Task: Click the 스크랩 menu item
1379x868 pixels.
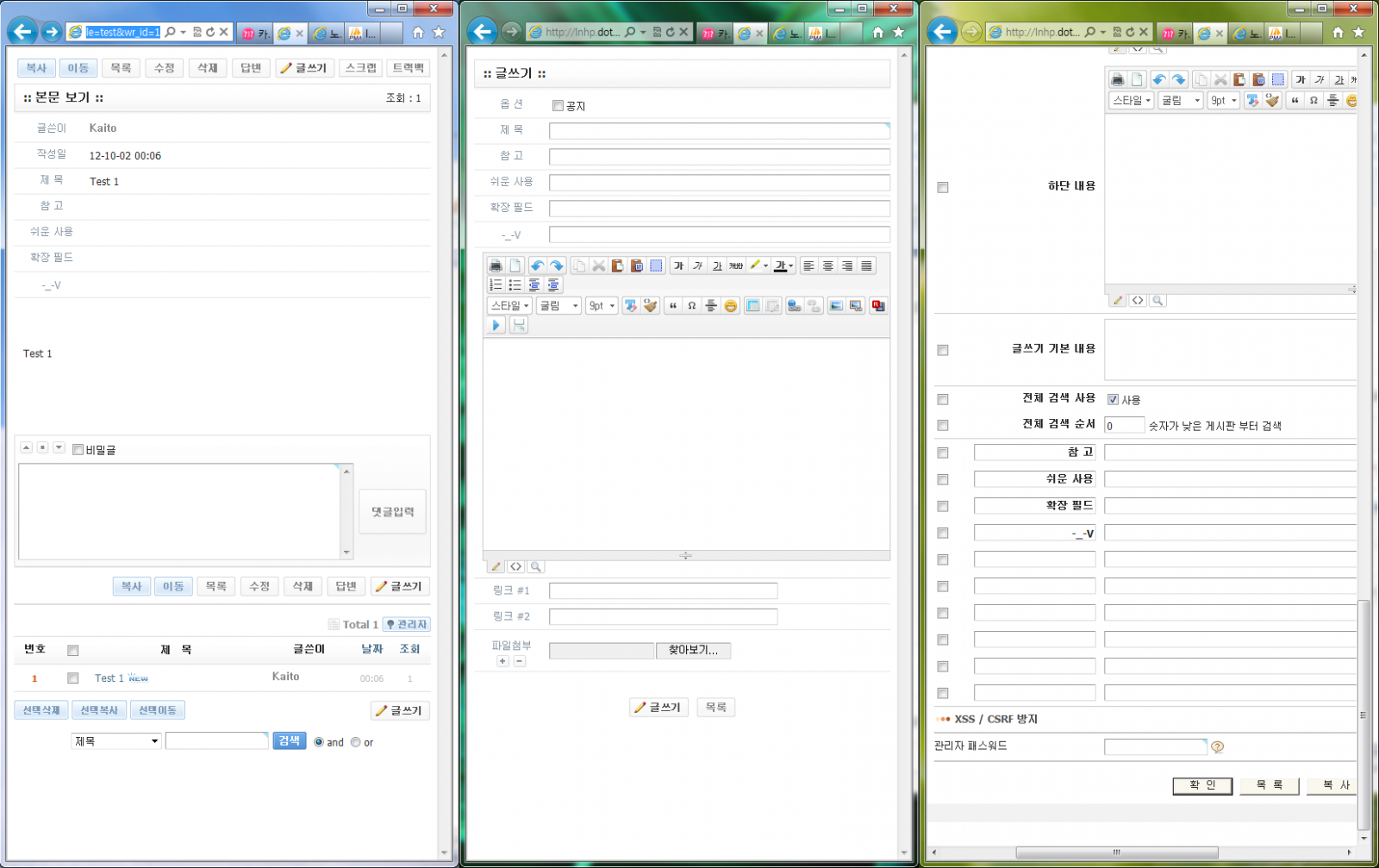Action: click(361, 68)
